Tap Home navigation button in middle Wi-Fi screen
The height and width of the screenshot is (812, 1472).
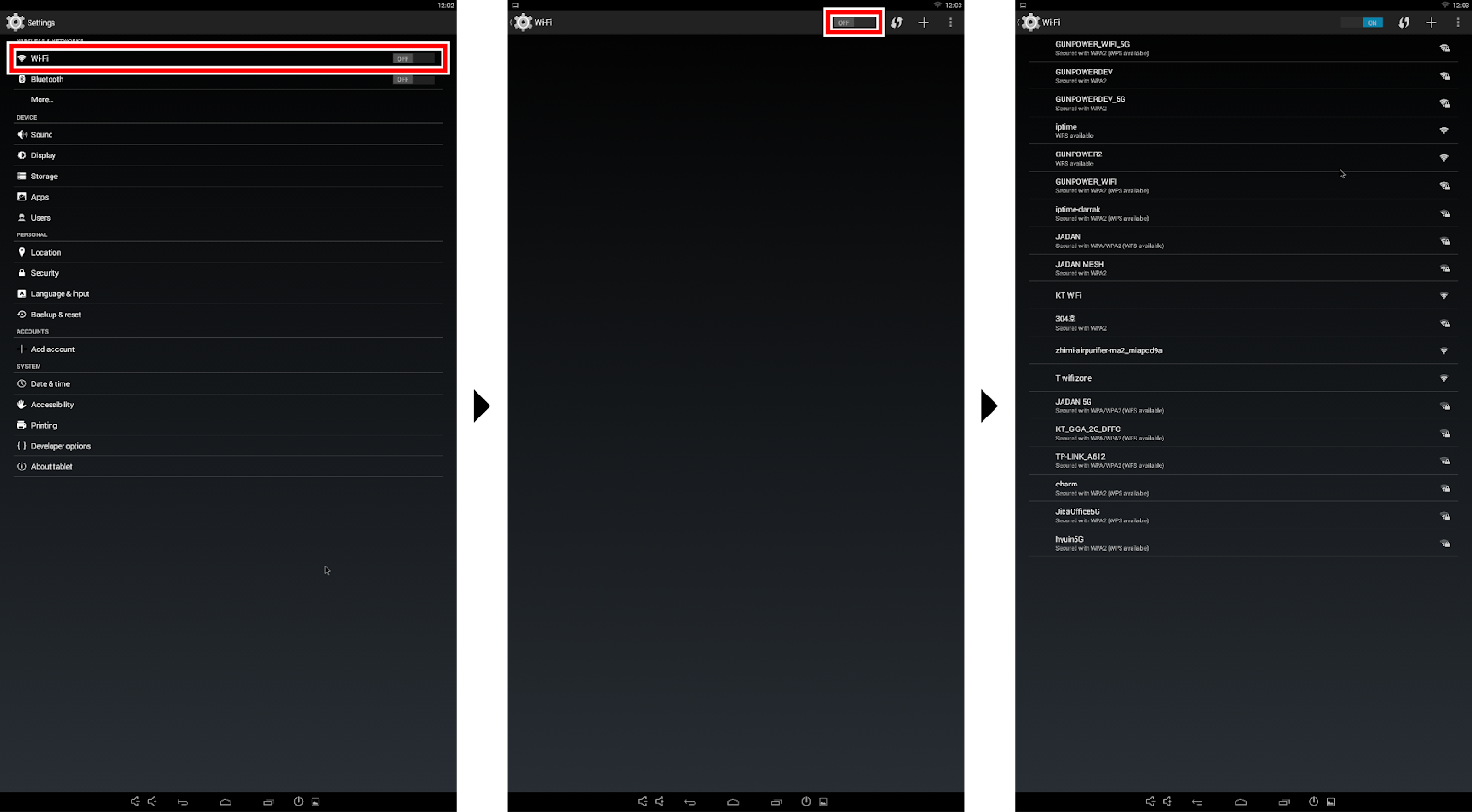click(733, 802)
